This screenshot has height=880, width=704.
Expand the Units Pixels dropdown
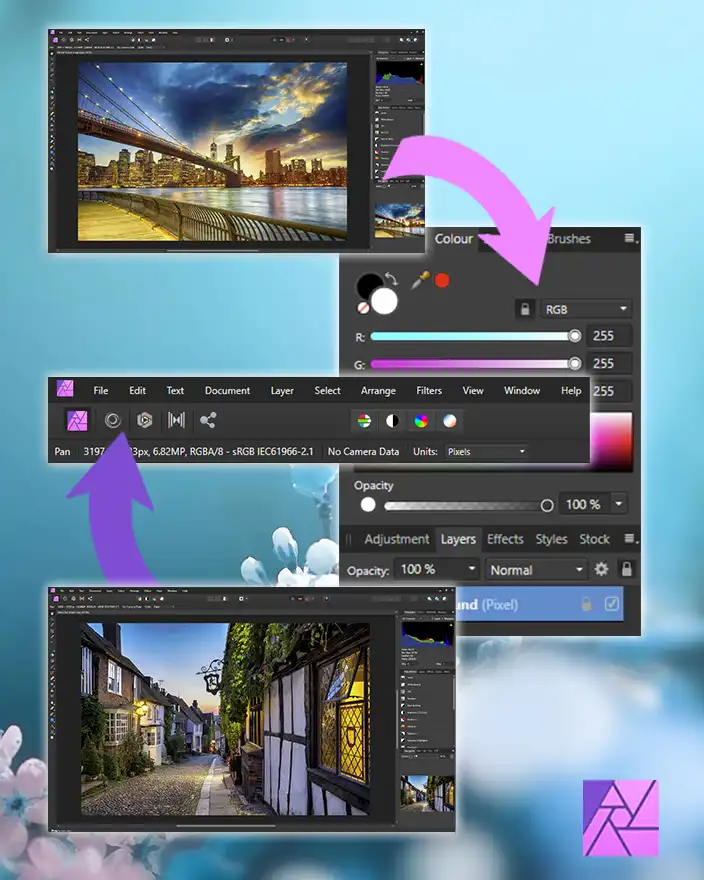pyautogui.click(x=486, y=452)
